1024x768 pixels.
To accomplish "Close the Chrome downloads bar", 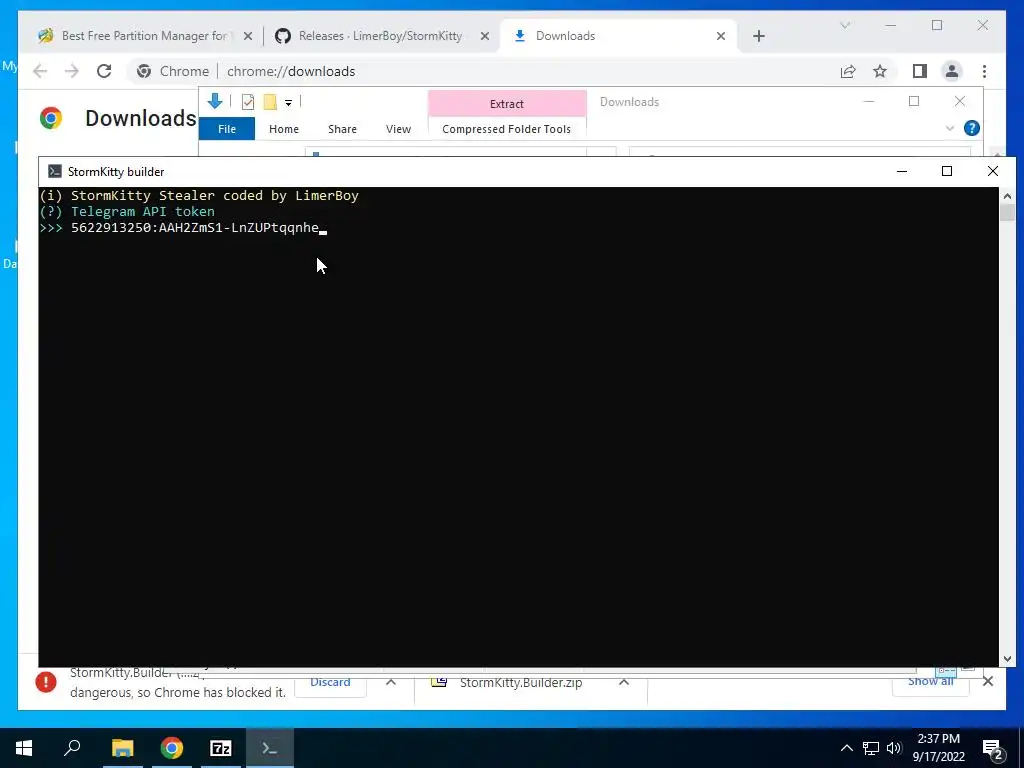I will 988,681.
